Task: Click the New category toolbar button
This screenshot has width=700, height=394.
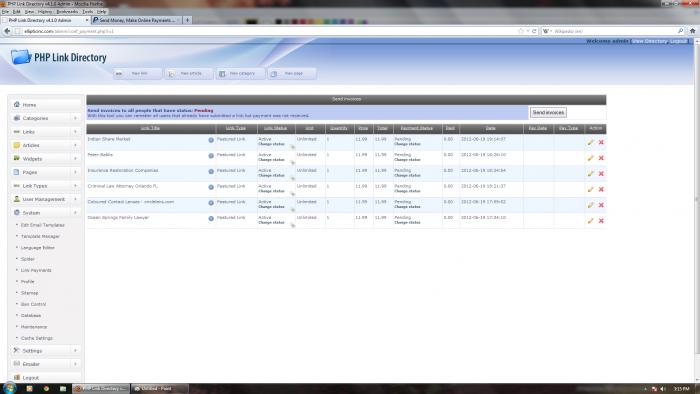Action: [x=241, y=74]
